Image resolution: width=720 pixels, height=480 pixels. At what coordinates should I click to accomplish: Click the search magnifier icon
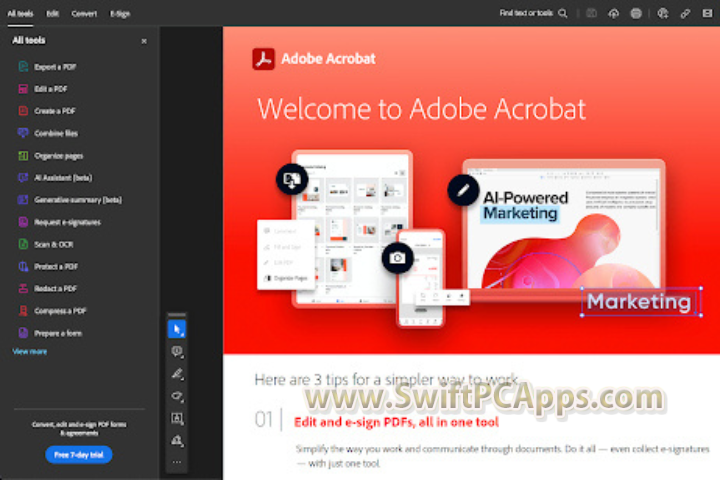(x=562, y=13)
